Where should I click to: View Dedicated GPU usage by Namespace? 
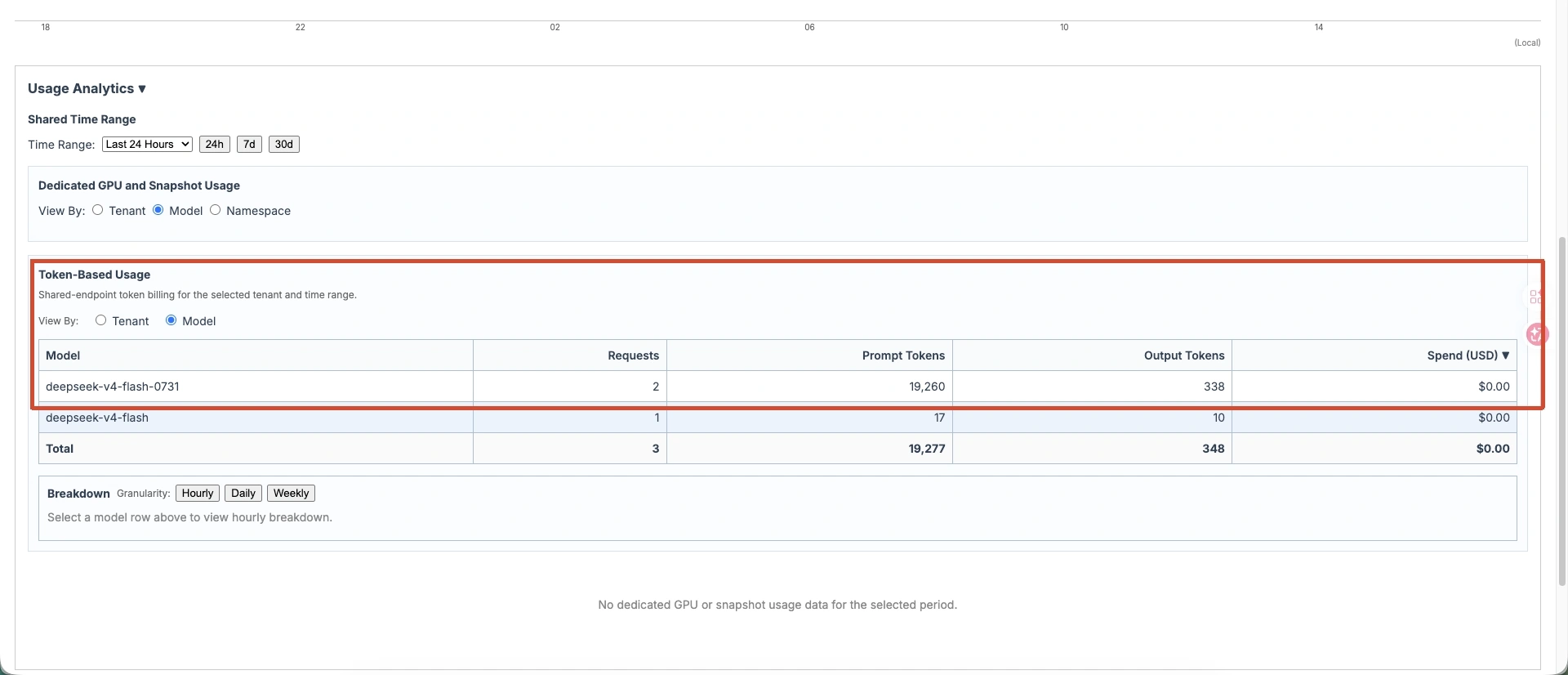click(216, 210)
